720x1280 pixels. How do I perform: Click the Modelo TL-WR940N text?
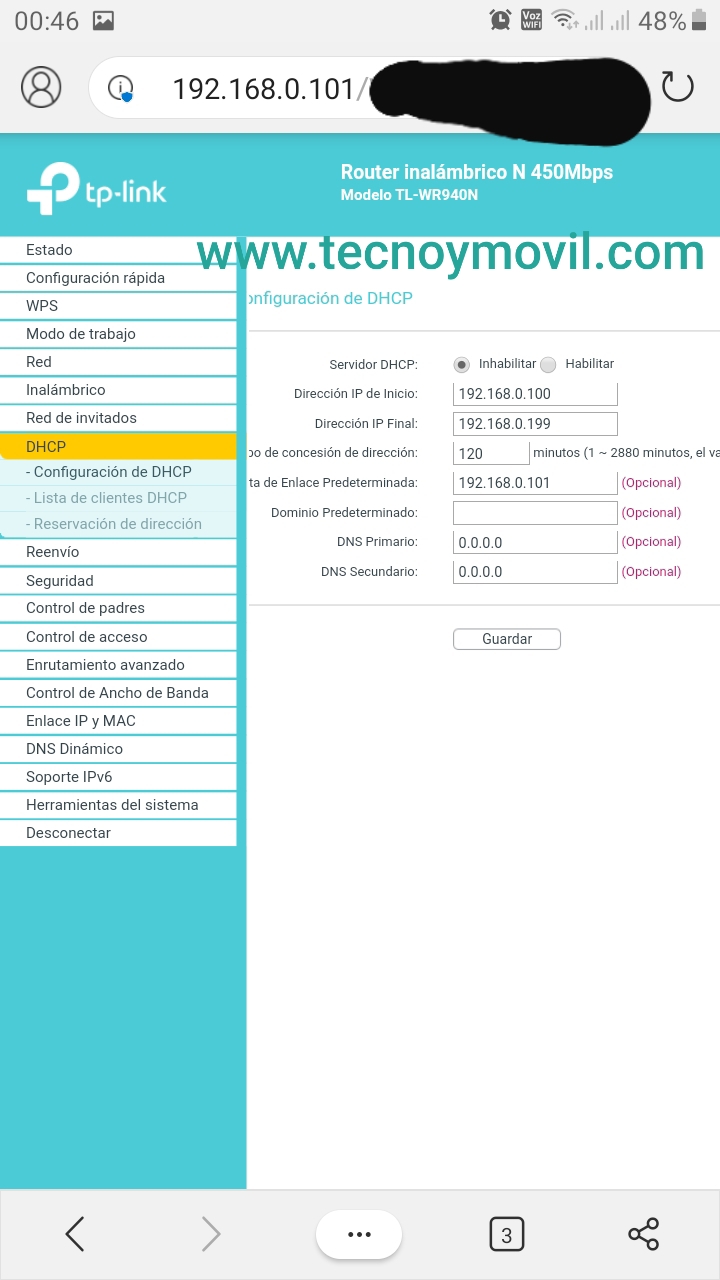point(409,195)
